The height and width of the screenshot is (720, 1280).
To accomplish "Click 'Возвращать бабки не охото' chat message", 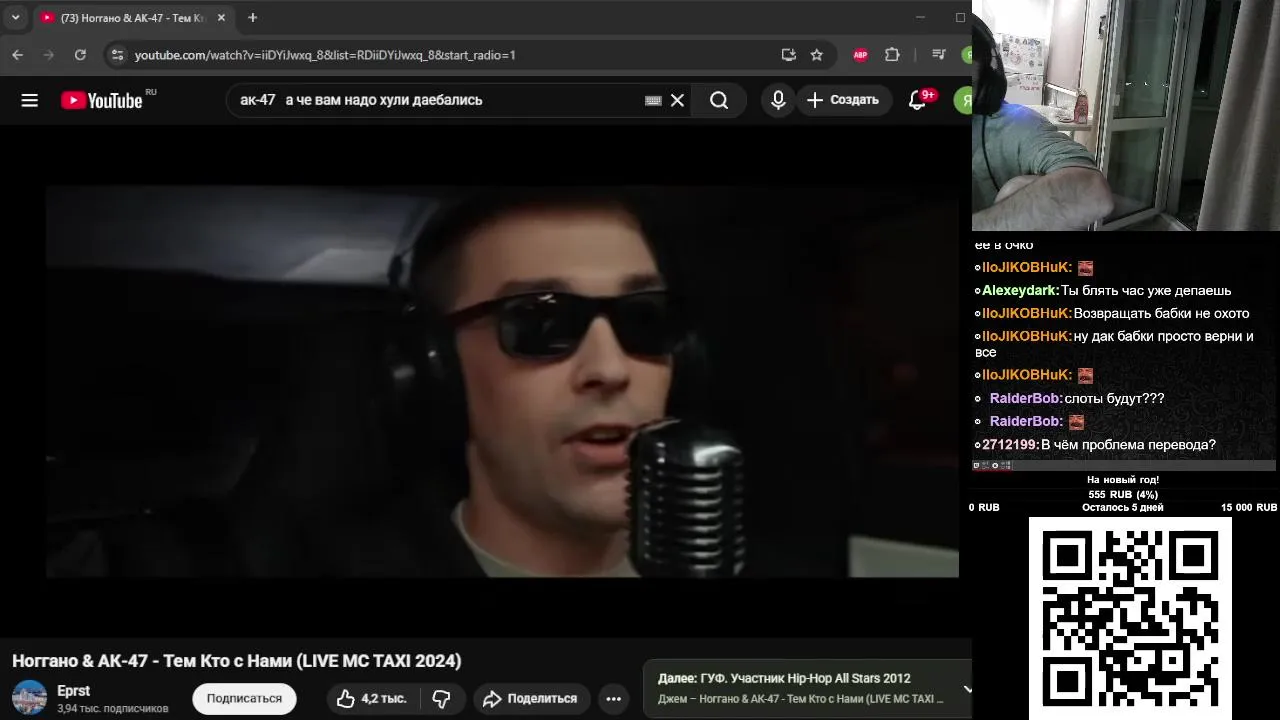I will click(1161, 313).
